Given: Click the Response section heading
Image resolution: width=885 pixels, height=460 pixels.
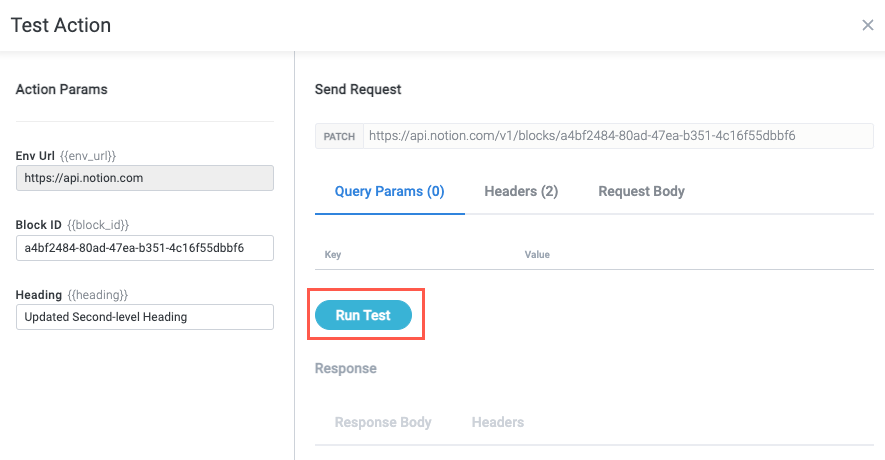Looking at the screenshot, I should (346, 368).
